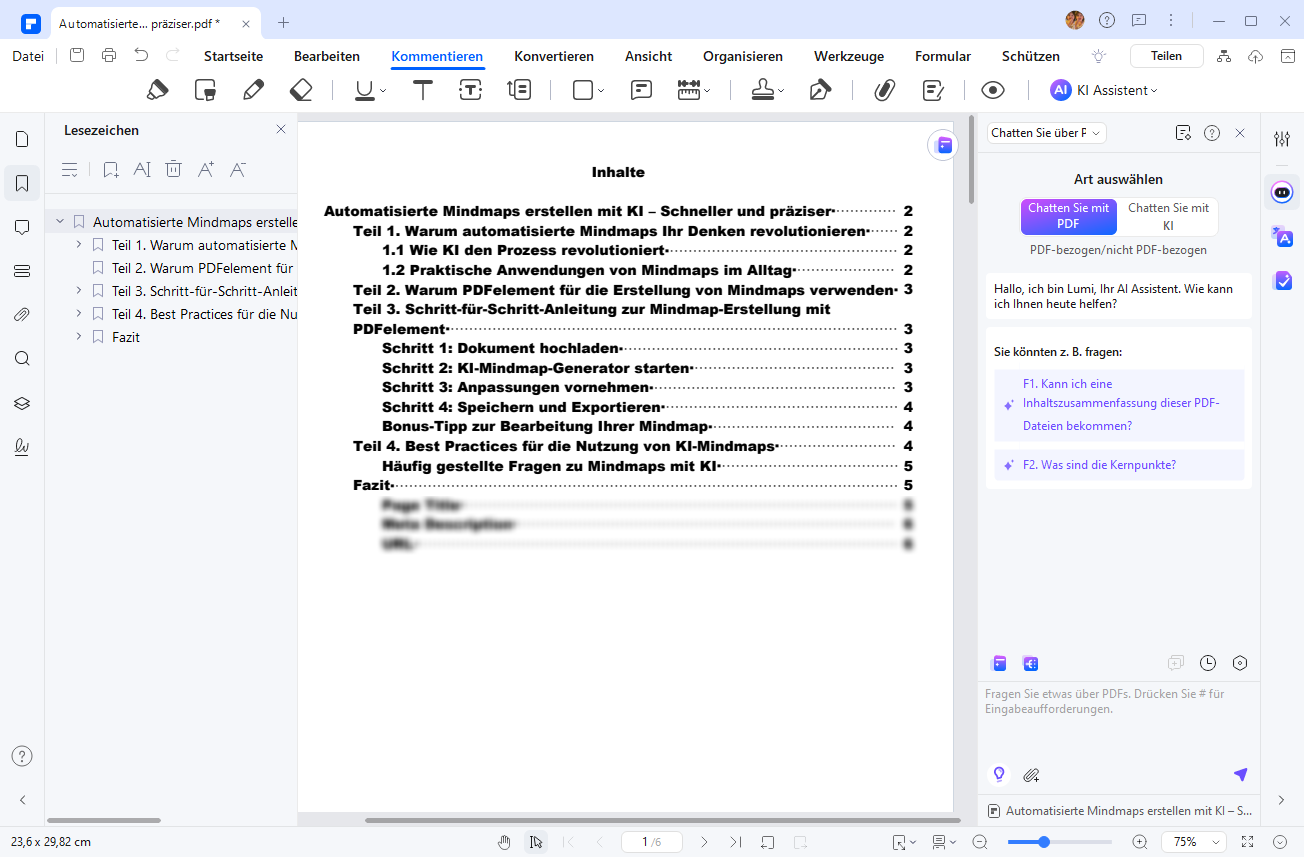Expand Teil 1 bookmark
This screenshot has height=857, width=1304.
tap(79, 245)
